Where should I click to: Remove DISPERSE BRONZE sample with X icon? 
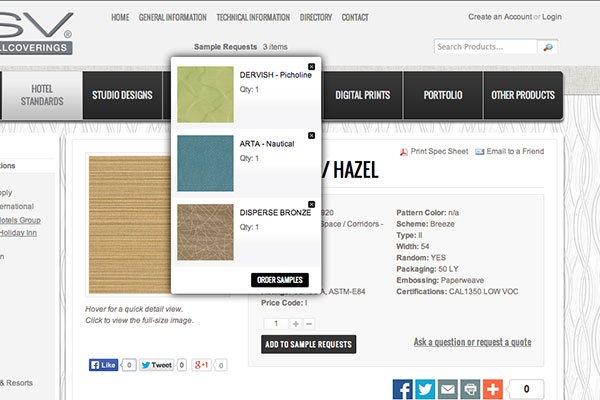coord(311,204)
